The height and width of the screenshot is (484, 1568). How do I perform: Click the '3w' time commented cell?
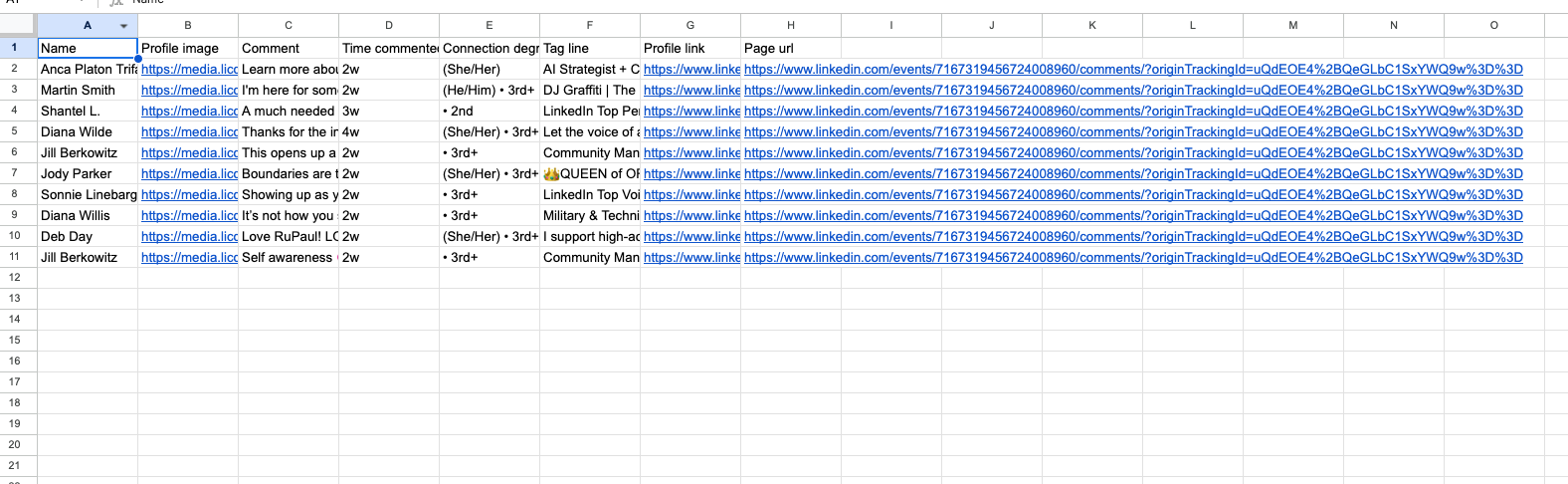pos(389,111)
